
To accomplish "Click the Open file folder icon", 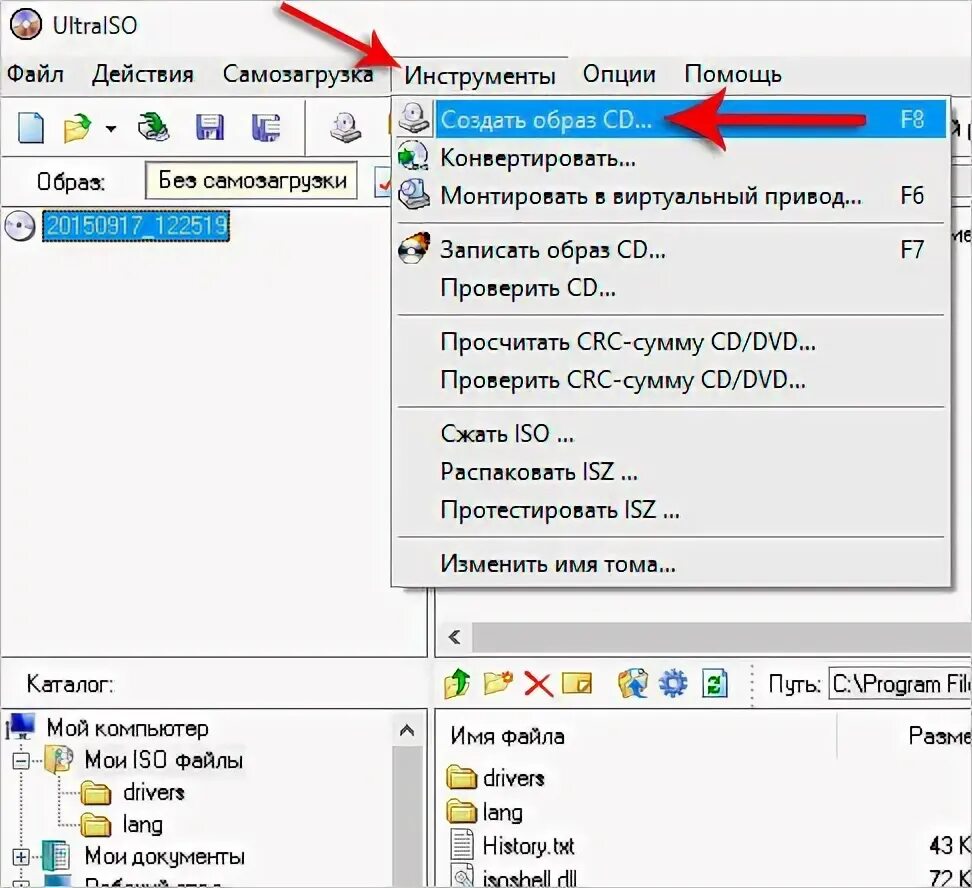I will (x=77, y=128).
